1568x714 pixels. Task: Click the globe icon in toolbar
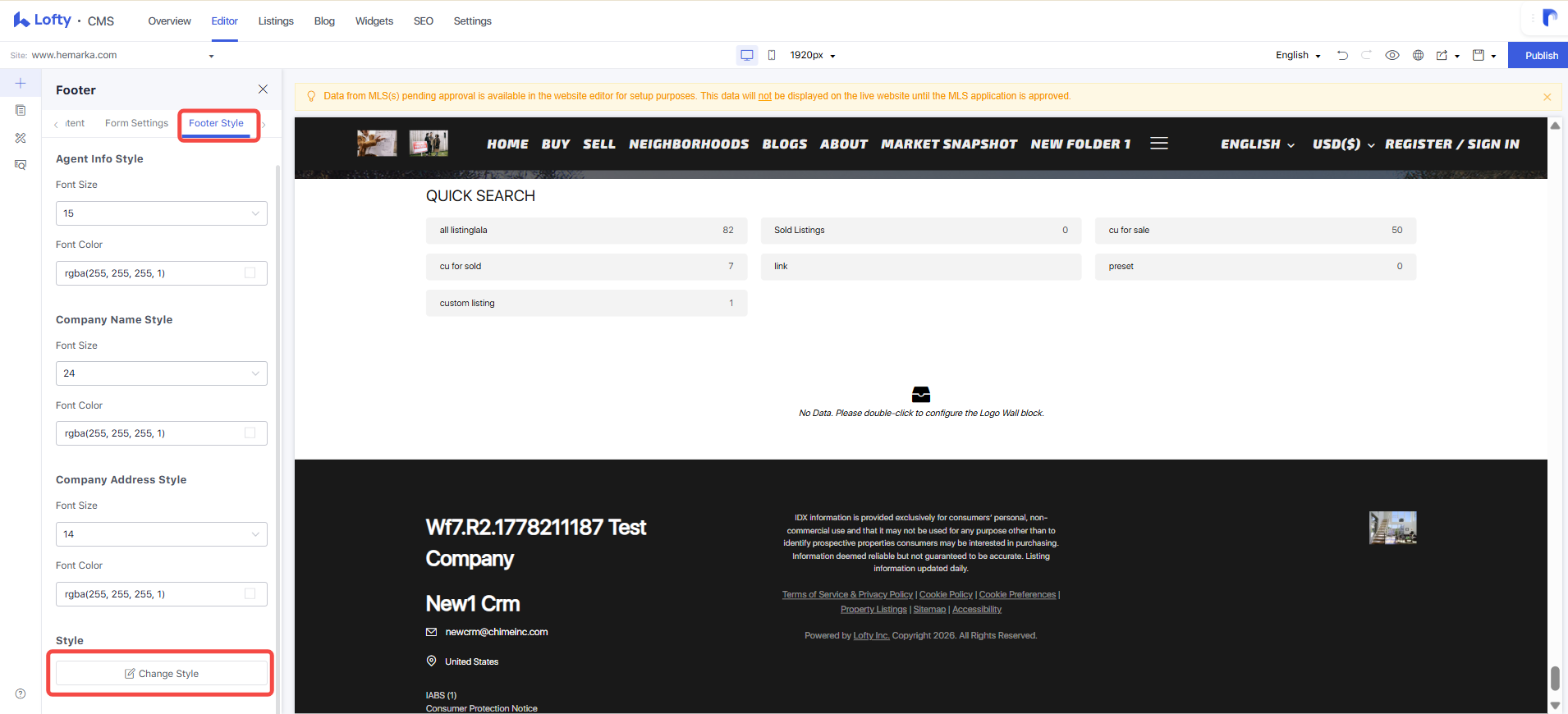1418,55
